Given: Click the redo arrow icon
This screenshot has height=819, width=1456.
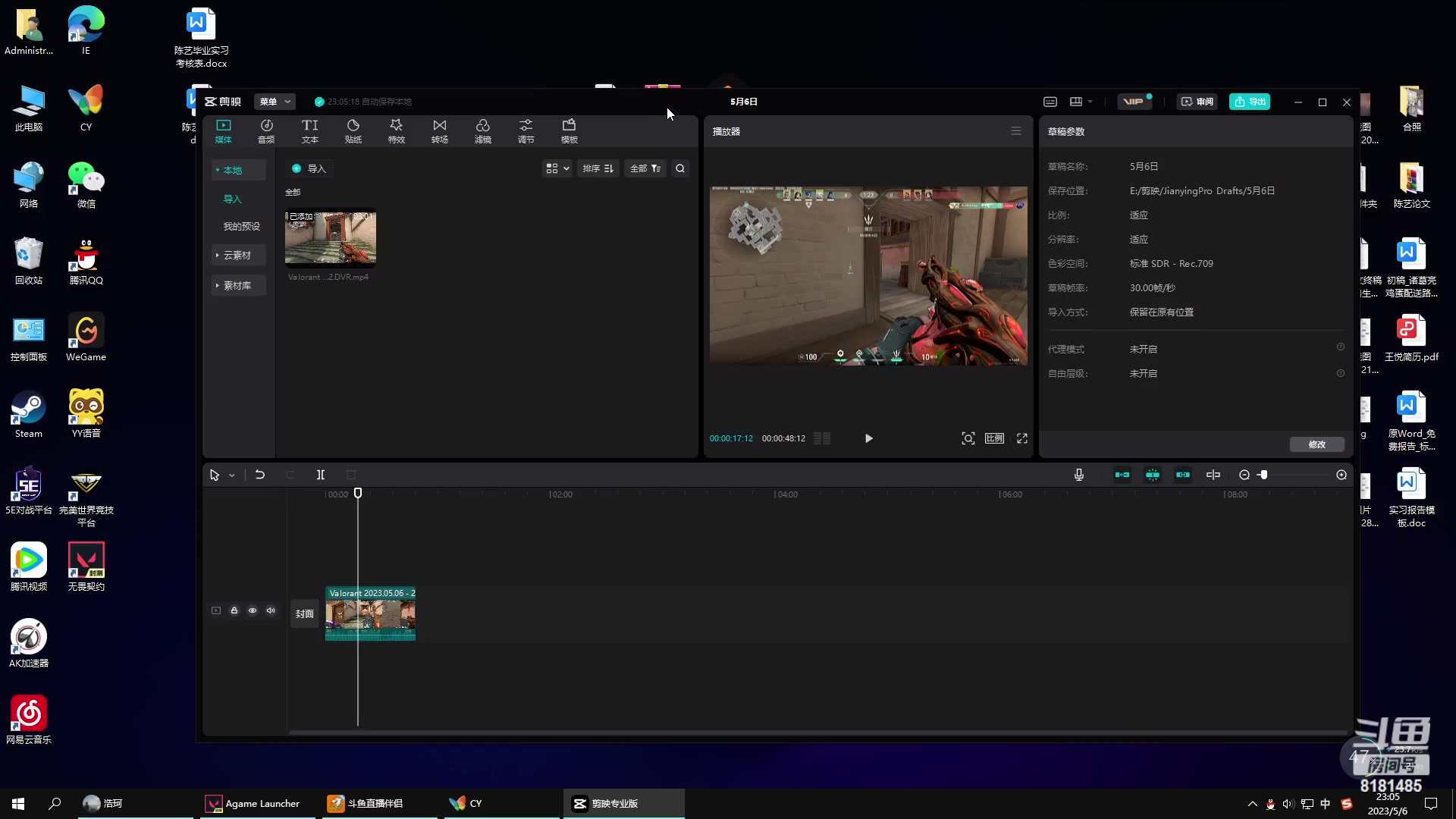Looking at the screenshot, I should [x=290, y=475].
